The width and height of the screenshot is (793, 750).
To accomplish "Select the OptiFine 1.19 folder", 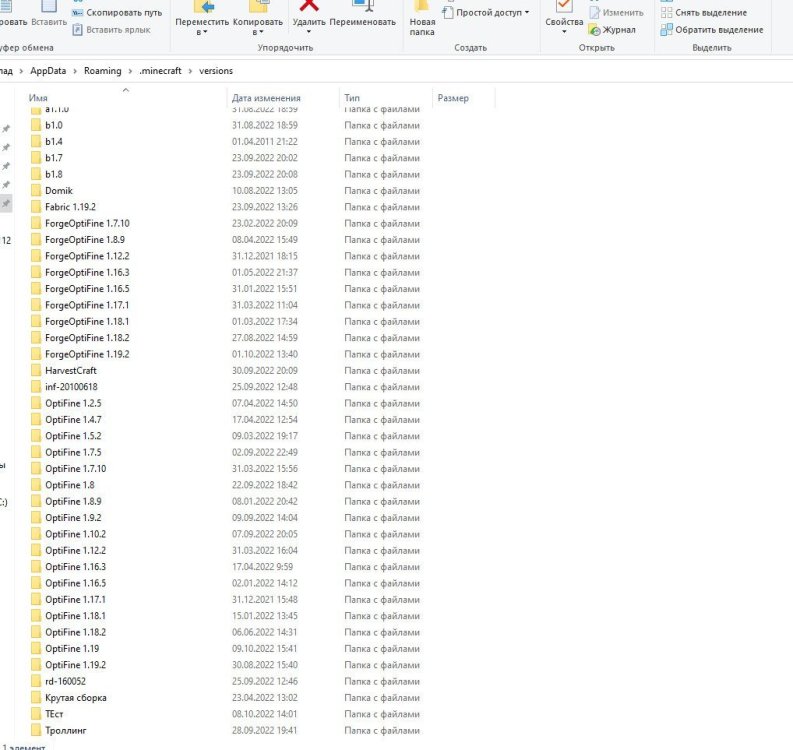I will pos(72,648).
